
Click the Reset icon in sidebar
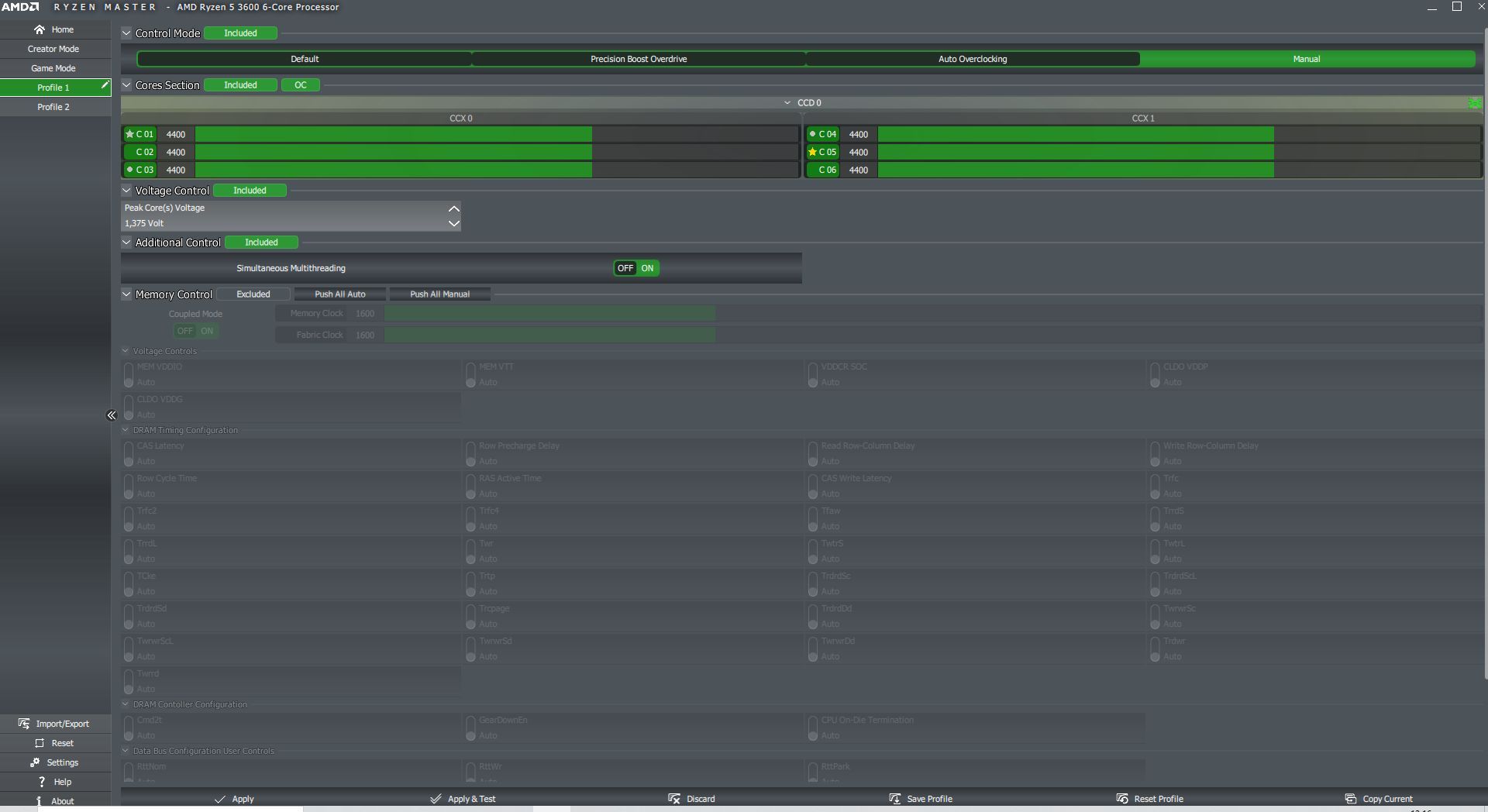(40, 743)
